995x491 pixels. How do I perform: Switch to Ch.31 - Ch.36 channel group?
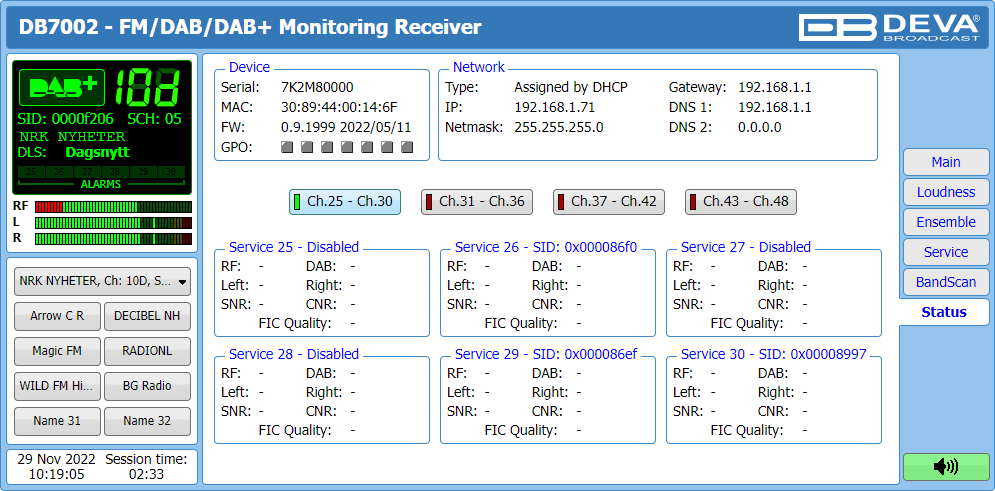477,201
